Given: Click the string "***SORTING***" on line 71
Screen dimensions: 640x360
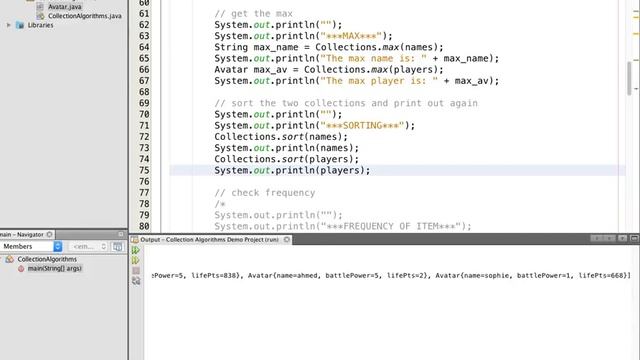Looking at the screenshot, I should pyautogui.click(x=362, y=126).
